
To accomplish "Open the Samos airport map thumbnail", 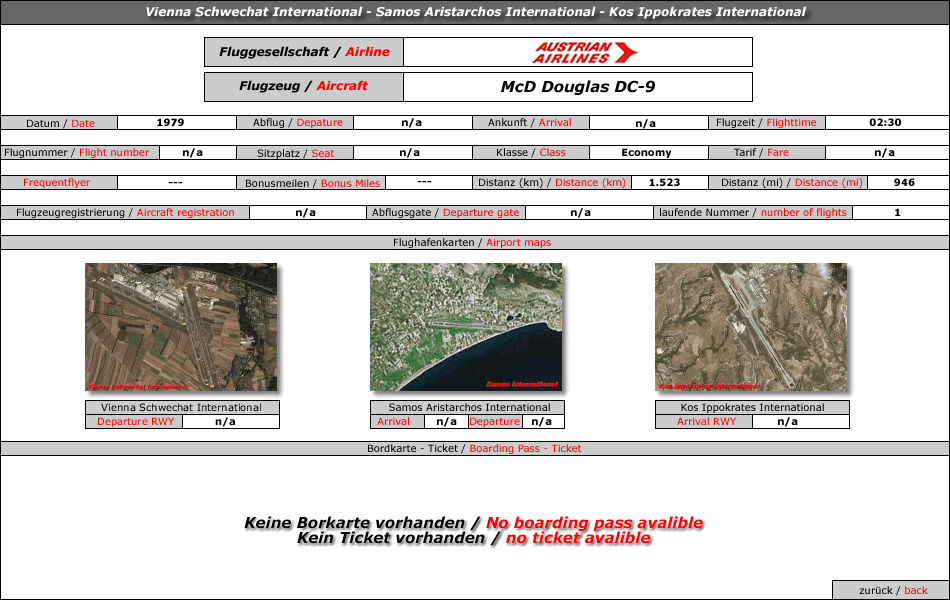I will click(466, 327).
